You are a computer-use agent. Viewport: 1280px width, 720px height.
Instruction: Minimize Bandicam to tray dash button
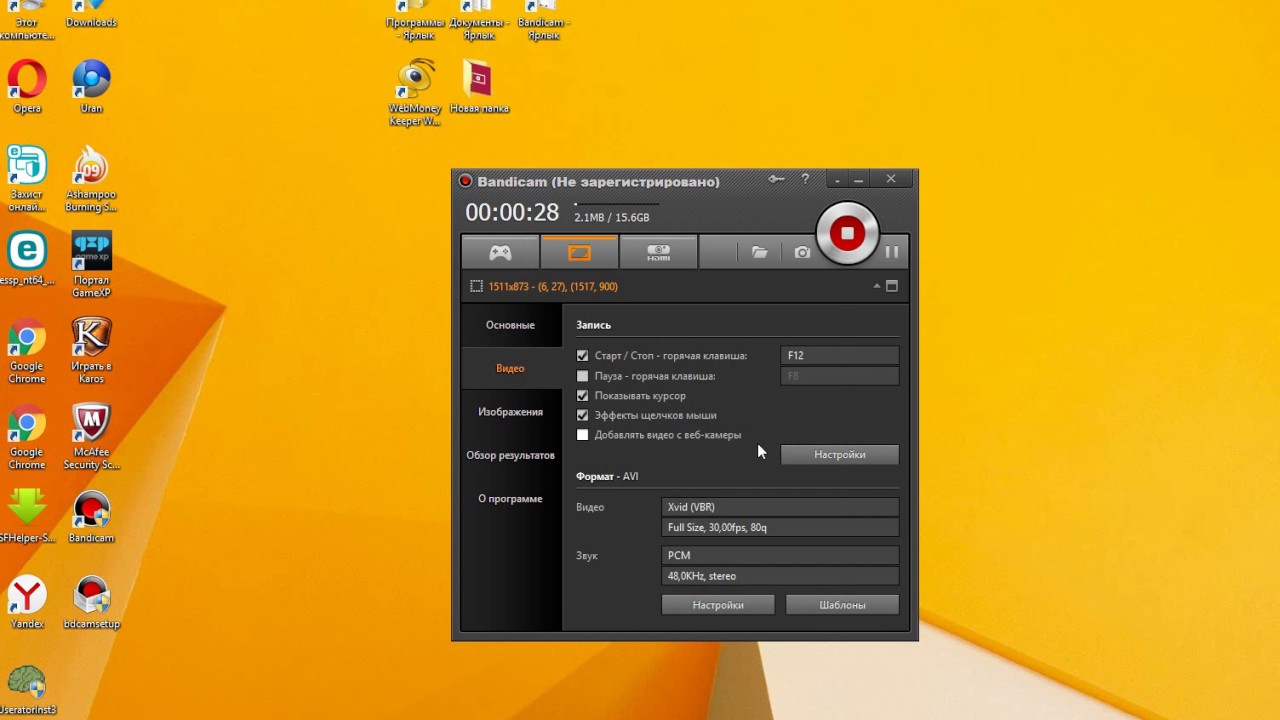[x=837, y=181]
